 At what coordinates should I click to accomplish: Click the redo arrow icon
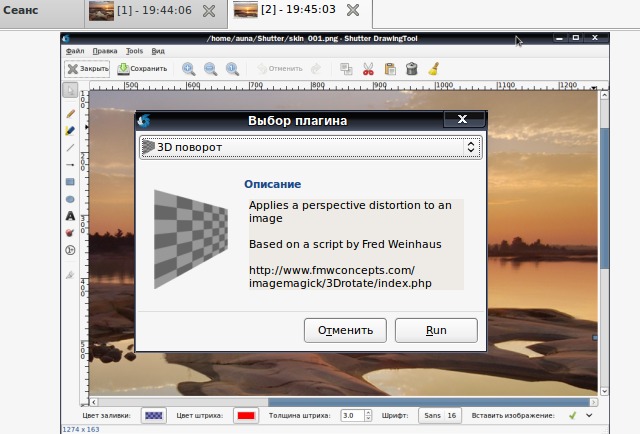[x=316, y=69]
